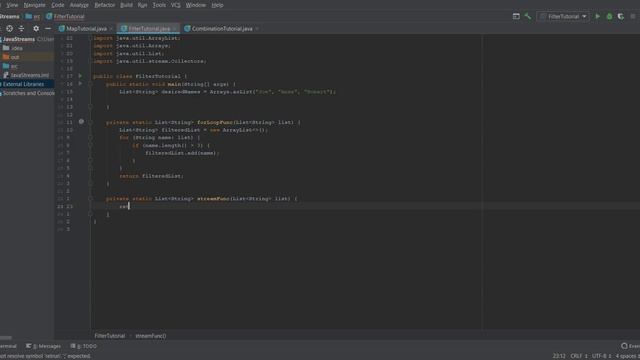Open the Run menu
Screen dimensions: 640x360
coord(142,5)
